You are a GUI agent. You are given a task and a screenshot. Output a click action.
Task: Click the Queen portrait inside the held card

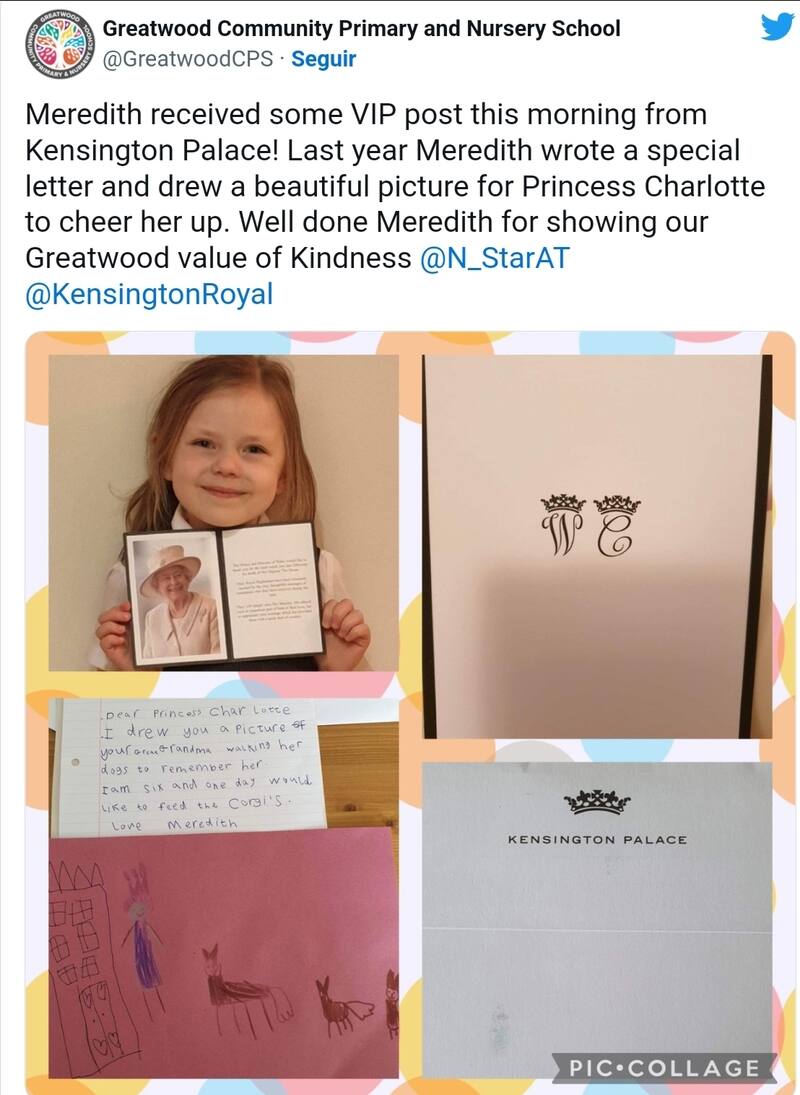177,598
